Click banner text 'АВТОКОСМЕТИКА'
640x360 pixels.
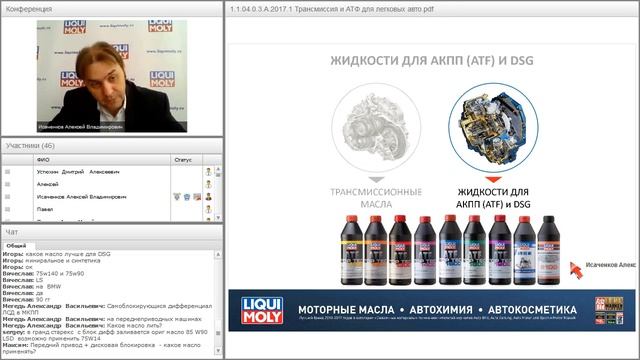532,310
